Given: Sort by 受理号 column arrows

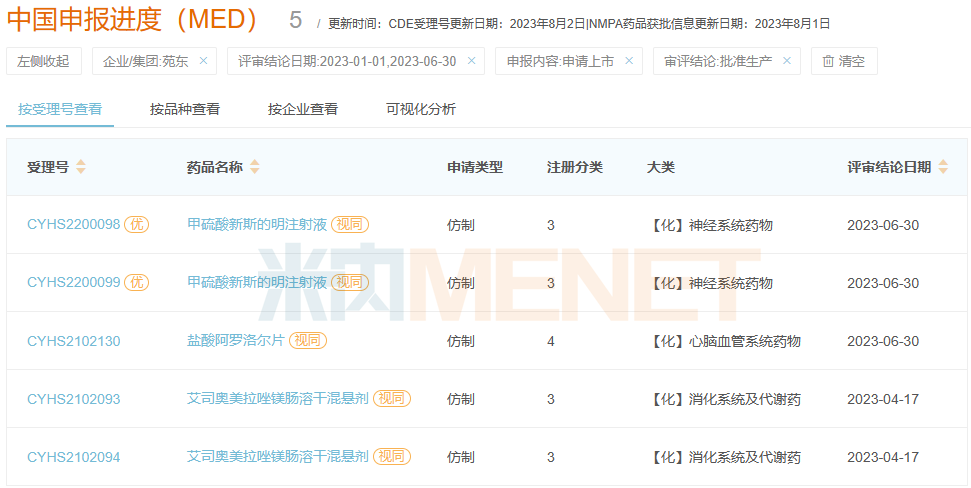Looking at the screenshot, I should 81,167.
